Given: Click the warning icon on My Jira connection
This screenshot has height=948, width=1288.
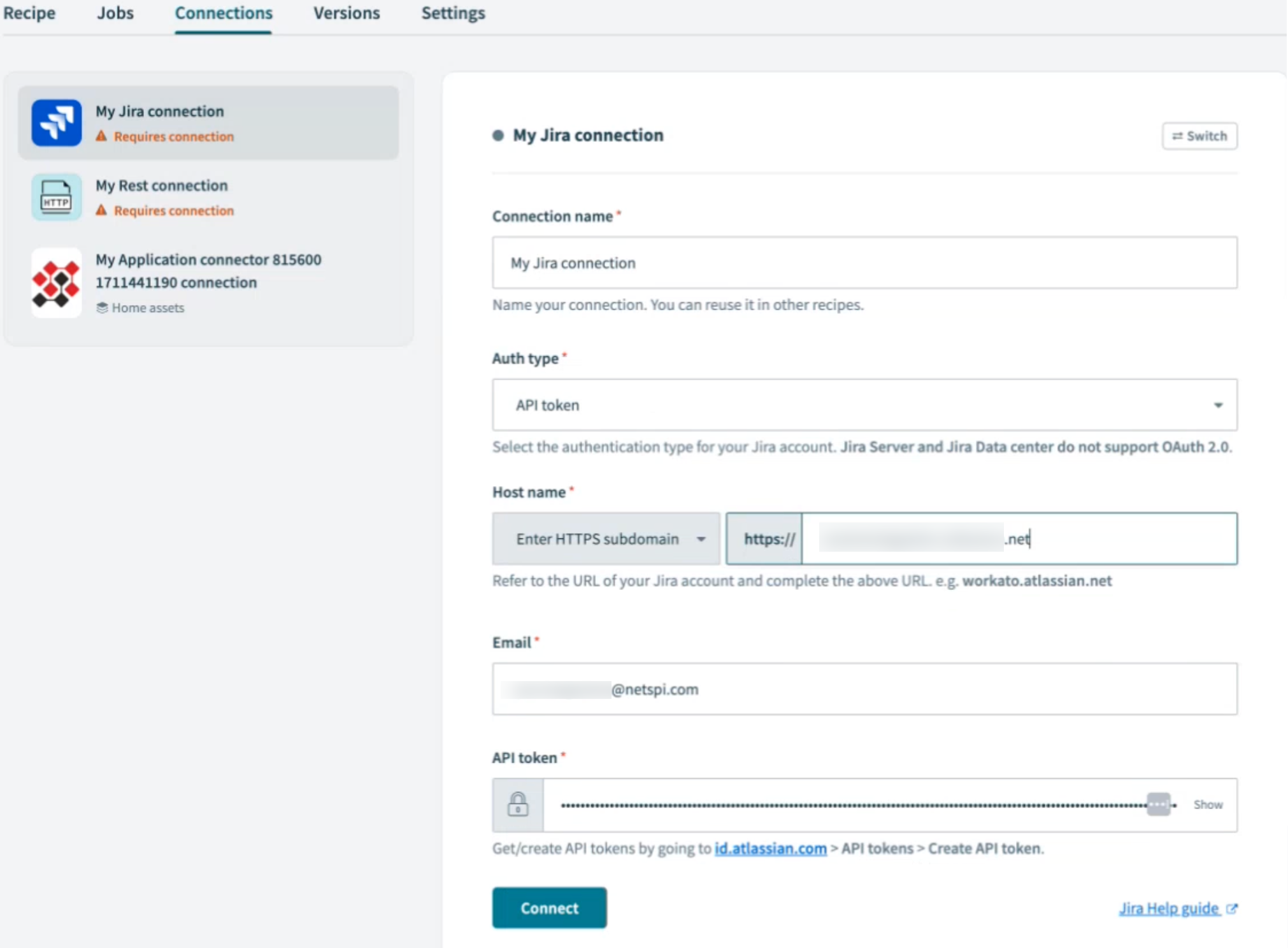Looking at the screenshot, I should point(100,136).
